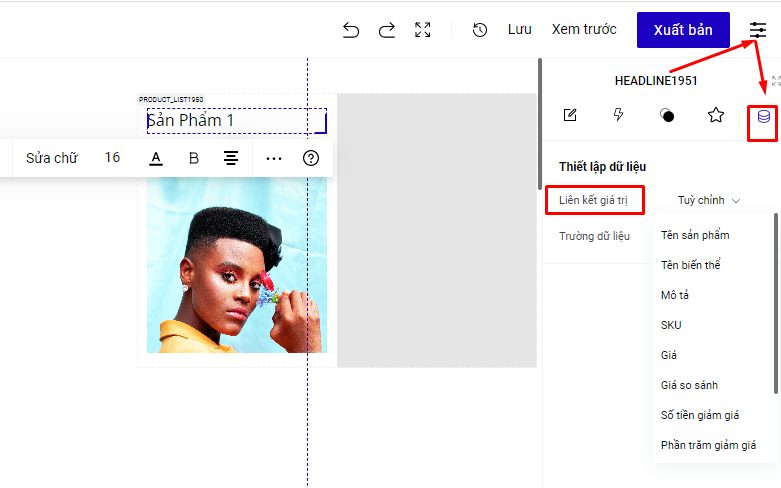Image resolution: width=781 pixels, height=488 pixels.
Task: Open the lightning bolt events tab
Action: point(619,115)
